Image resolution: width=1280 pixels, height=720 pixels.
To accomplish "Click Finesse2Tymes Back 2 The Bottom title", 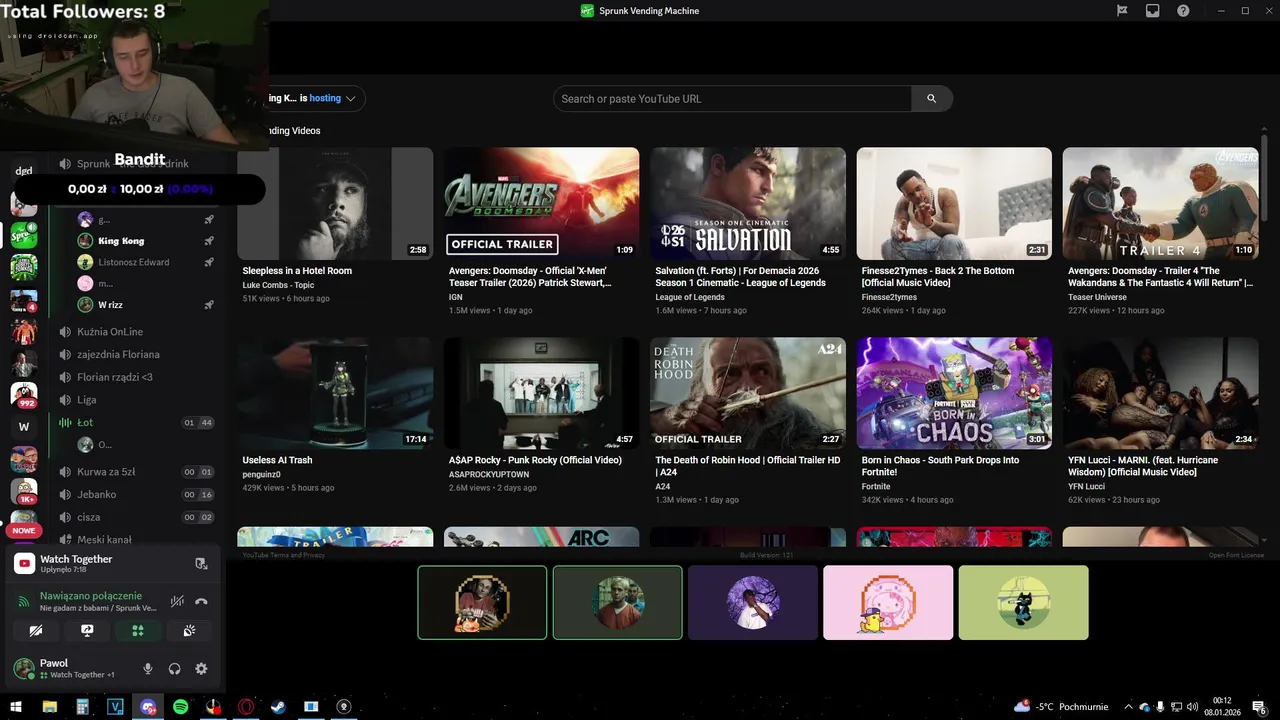I will [x=938, y=277].
